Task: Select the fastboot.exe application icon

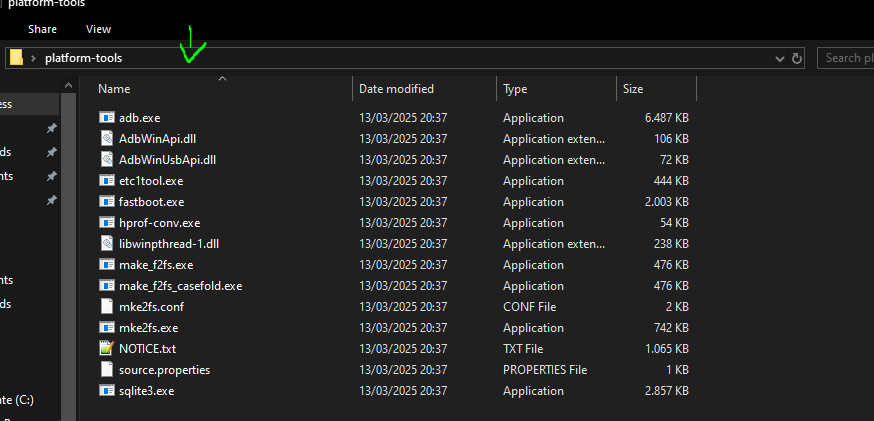Action: tap(106, 201)
